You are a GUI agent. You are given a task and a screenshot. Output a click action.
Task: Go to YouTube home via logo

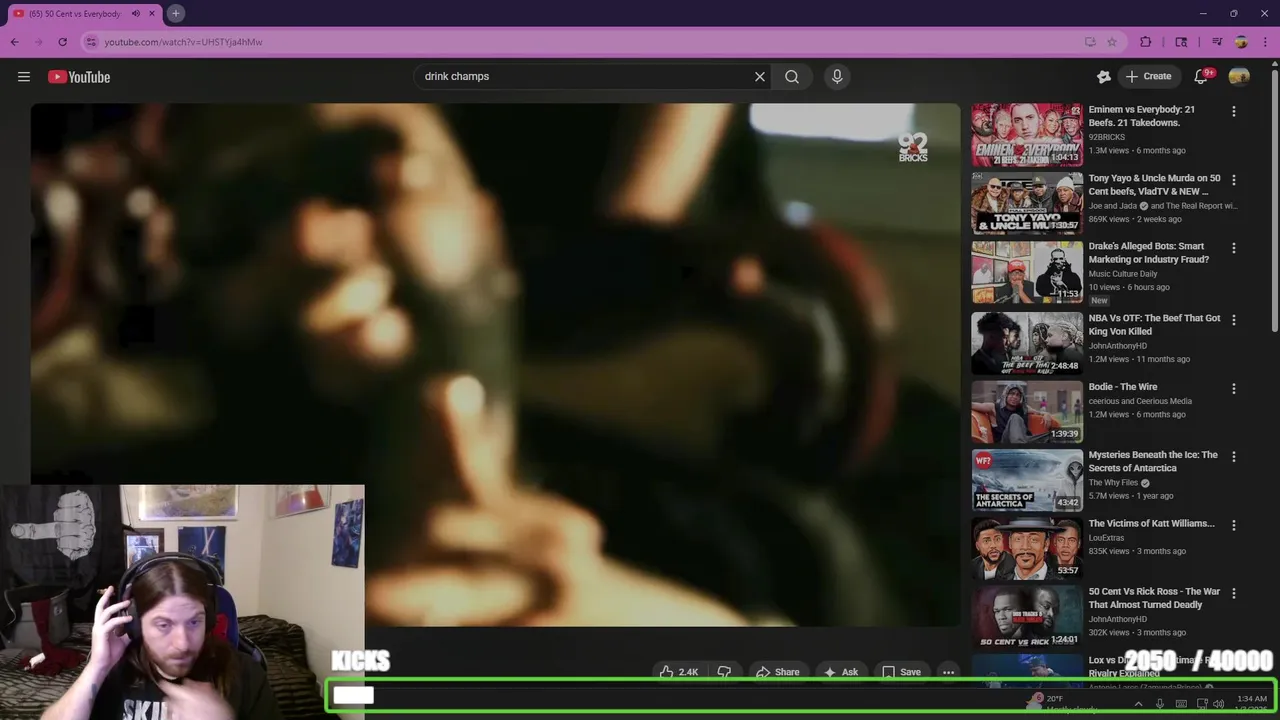[x=79, y=77]
